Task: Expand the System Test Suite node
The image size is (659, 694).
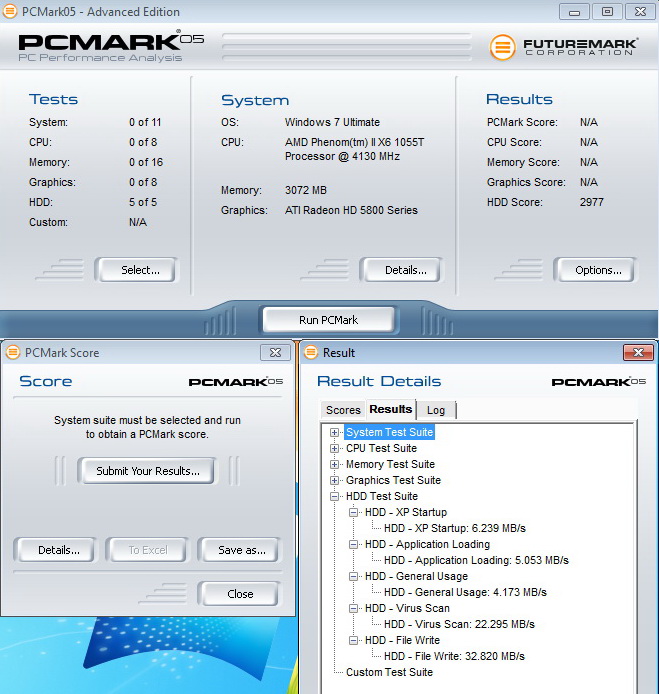Action: tap(335, 432)
